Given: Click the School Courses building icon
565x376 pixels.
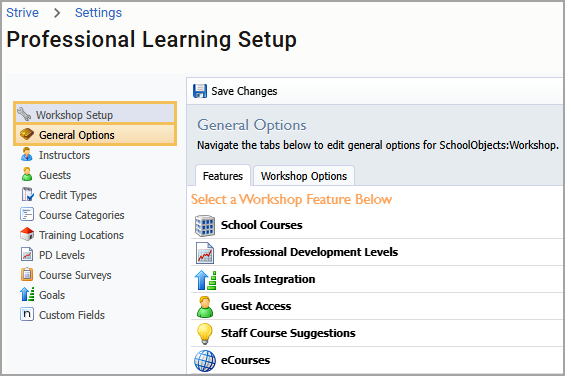Looking at the screenshot, I should point(205,225).
